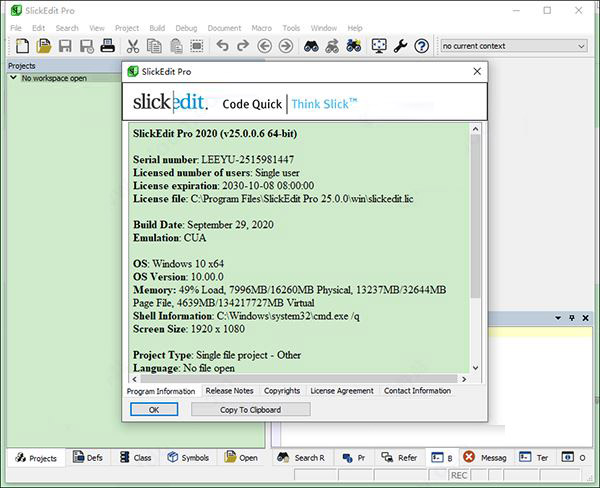Open the View menu

pyautogui.click(x=97, y=28)
